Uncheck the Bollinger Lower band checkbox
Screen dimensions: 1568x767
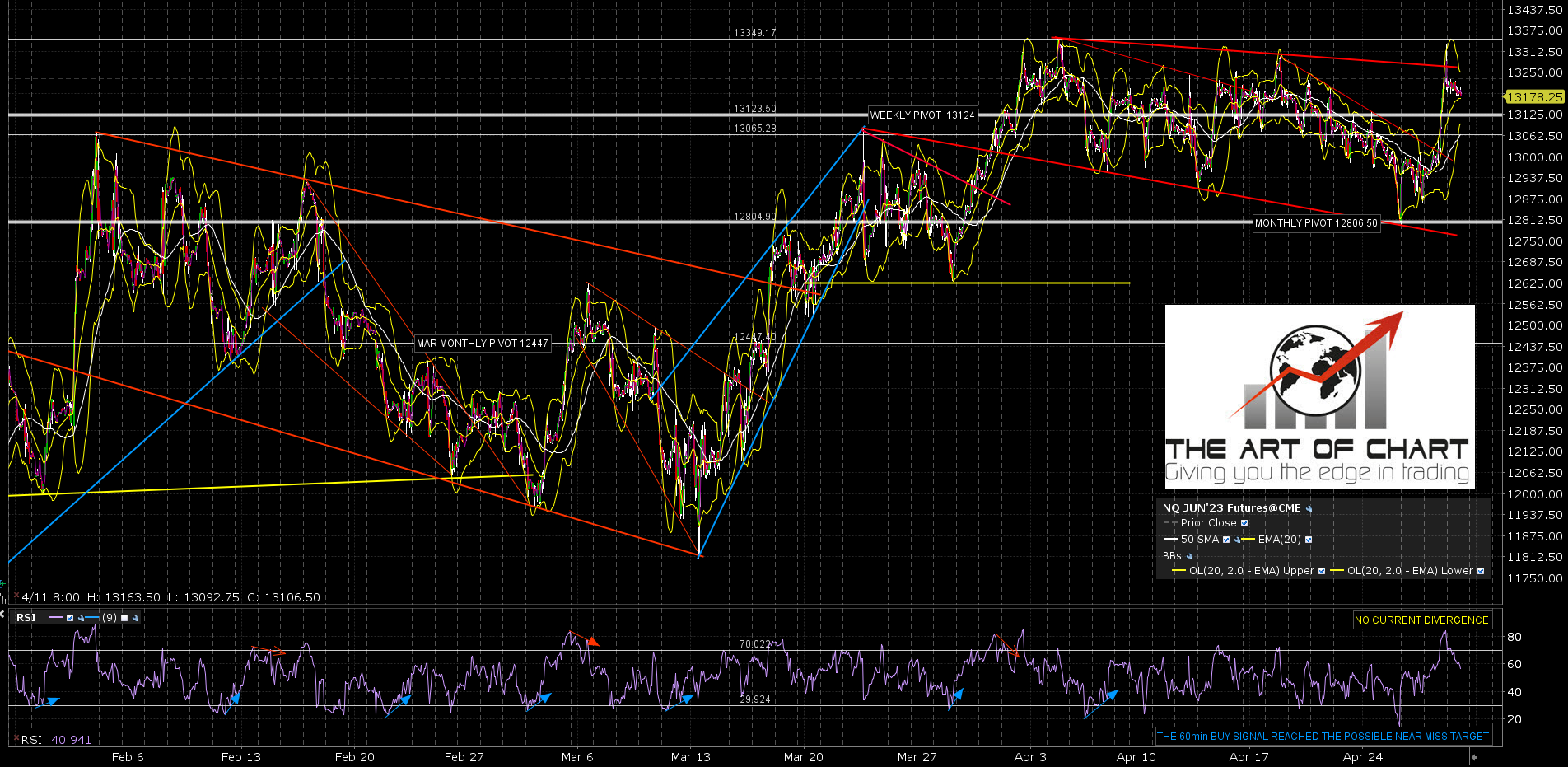click(1481, 571)
